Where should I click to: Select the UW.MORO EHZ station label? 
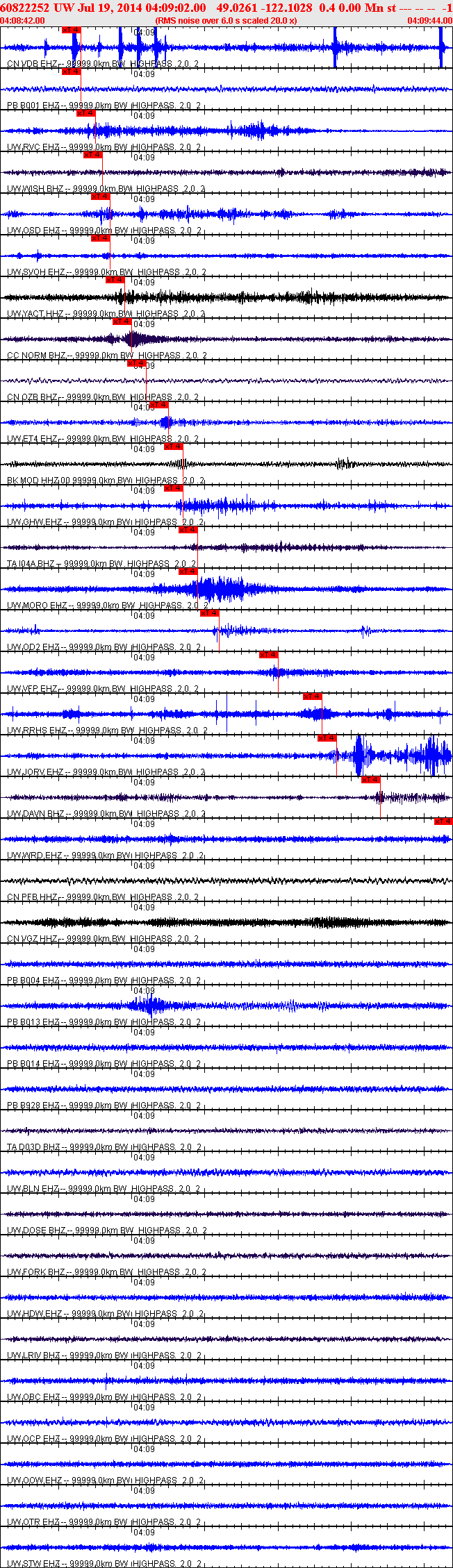click(x=38, y=606)
